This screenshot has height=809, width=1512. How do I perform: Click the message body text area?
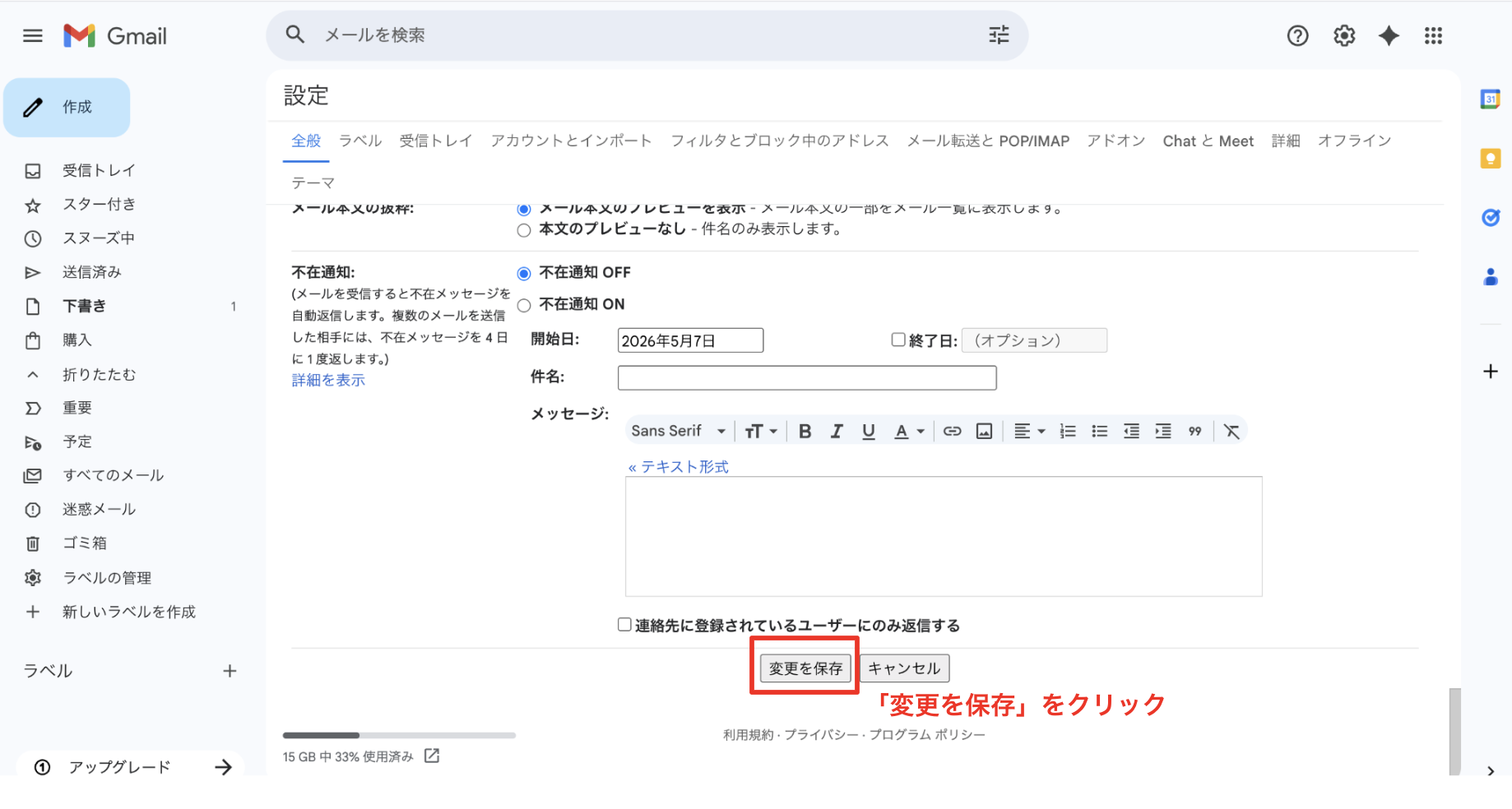coord(944,536)
